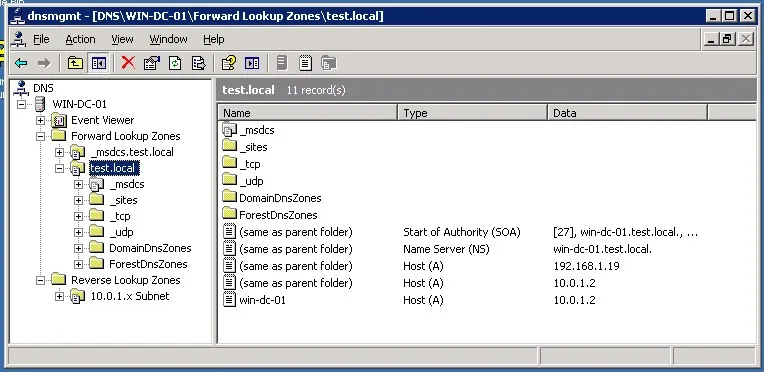This screenshot has height=372, width=764.
Task: Click the Export List toolbar icon
Action: point(198,63)
